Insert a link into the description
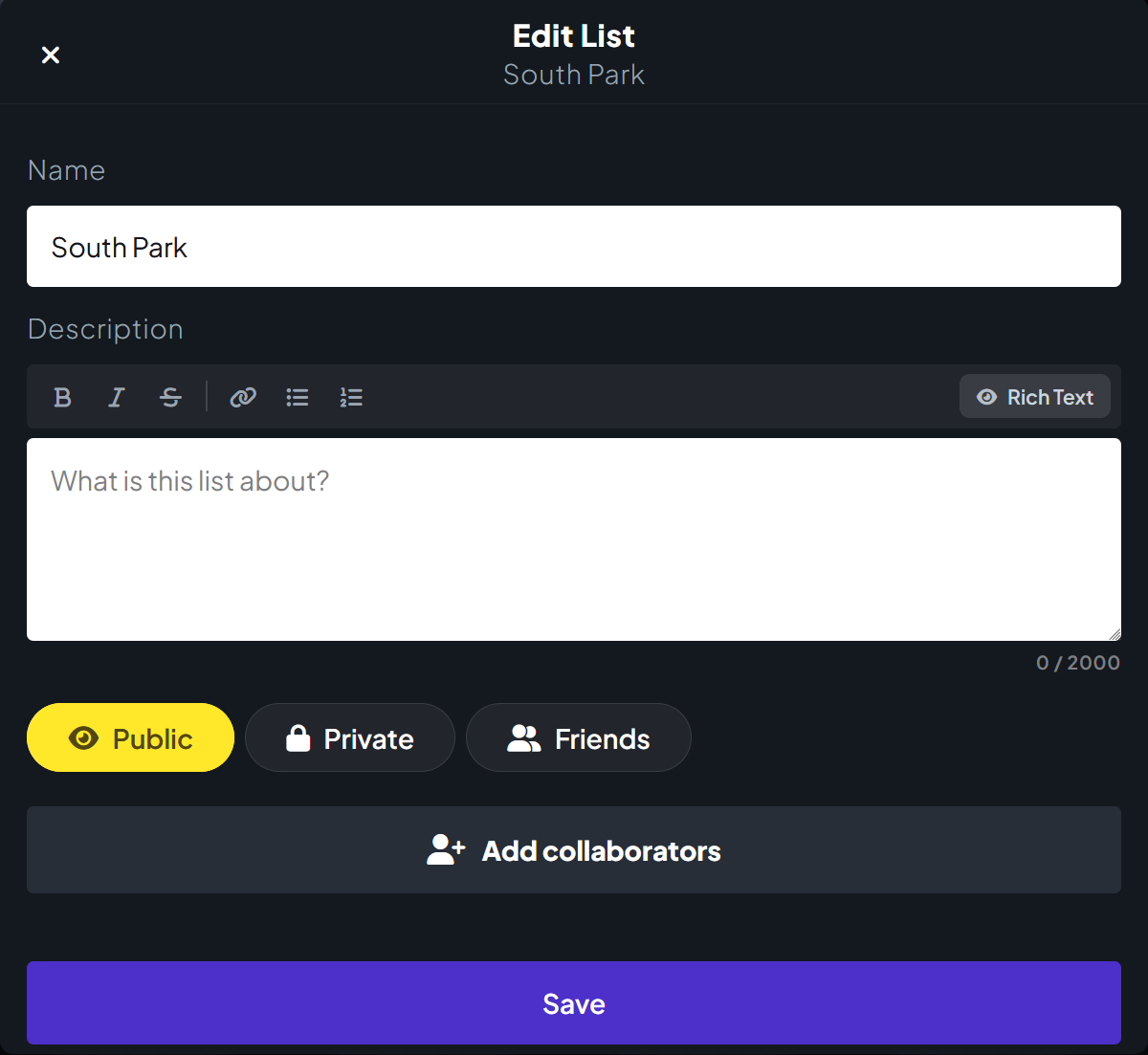Screen dimensions: 1148x1055 [243, 397]
